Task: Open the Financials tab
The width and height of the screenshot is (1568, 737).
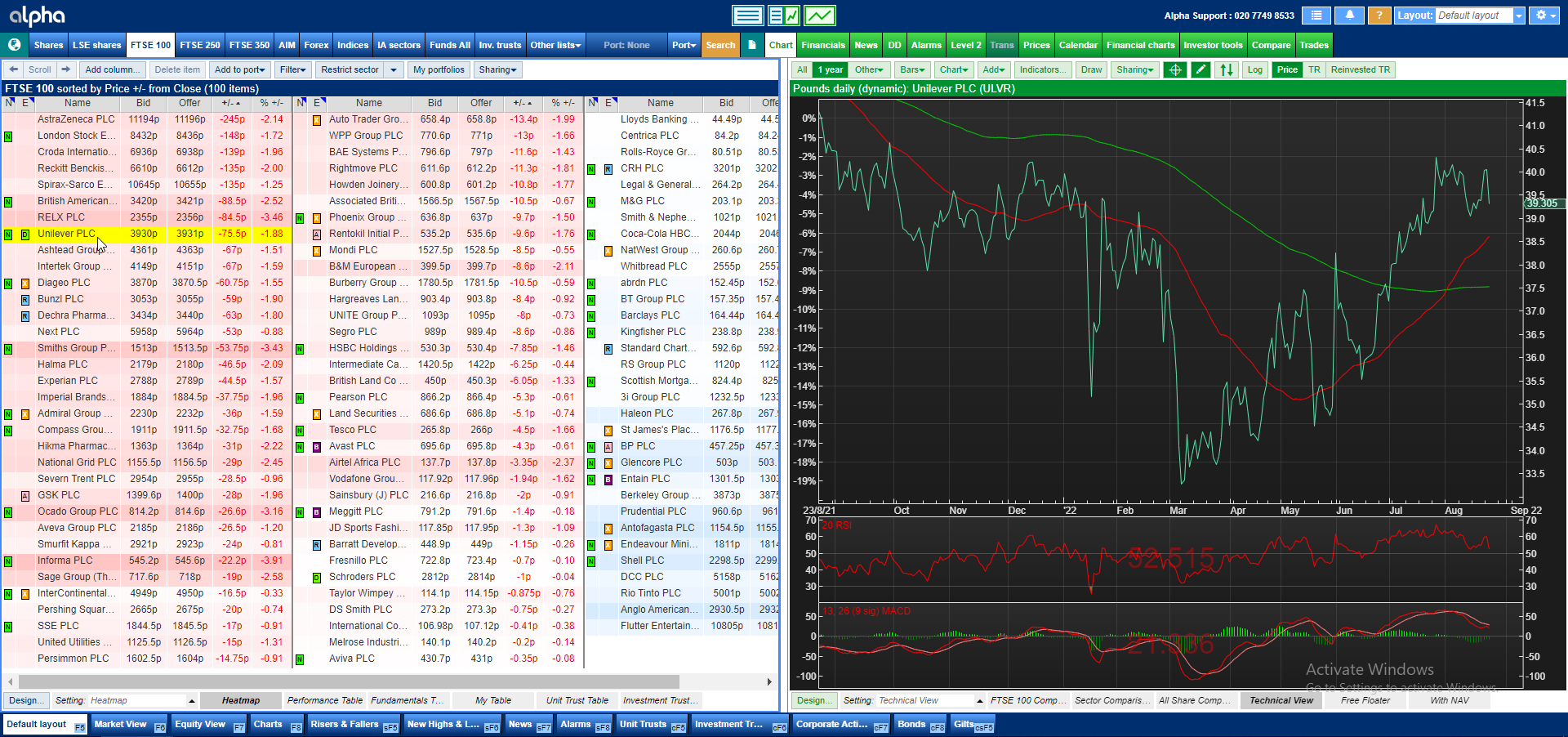Action: pos(822,45)
